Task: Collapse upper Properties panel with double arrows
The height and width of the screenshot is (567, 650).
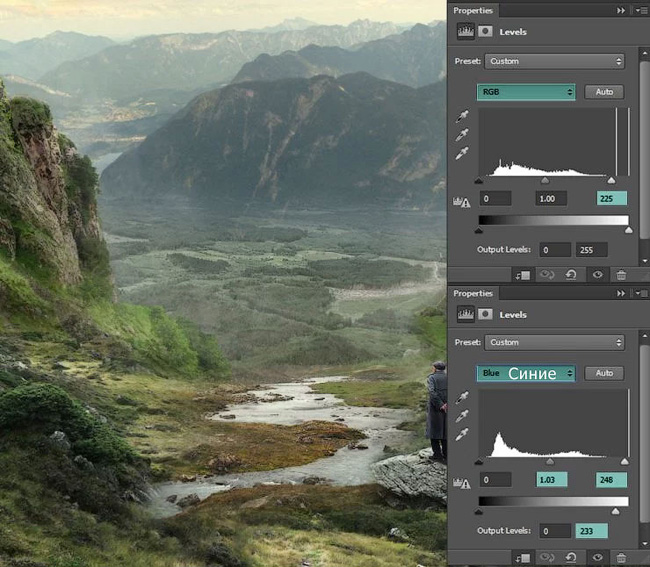Action: (x=621, y=10)
